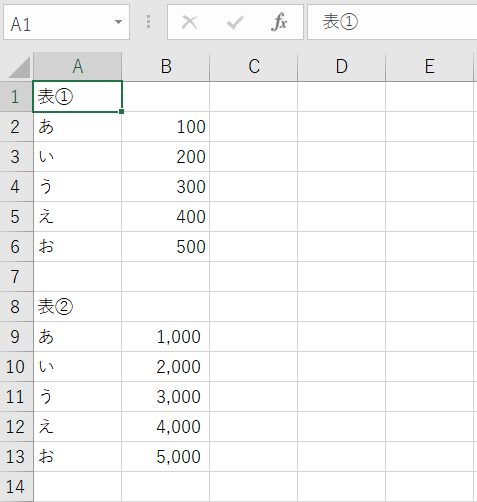Image resolution: width=477 pixels, height=502 pixels.
Task: Click cell B4 with value 300
Action: pyautogui.click(x=166, y=187)
